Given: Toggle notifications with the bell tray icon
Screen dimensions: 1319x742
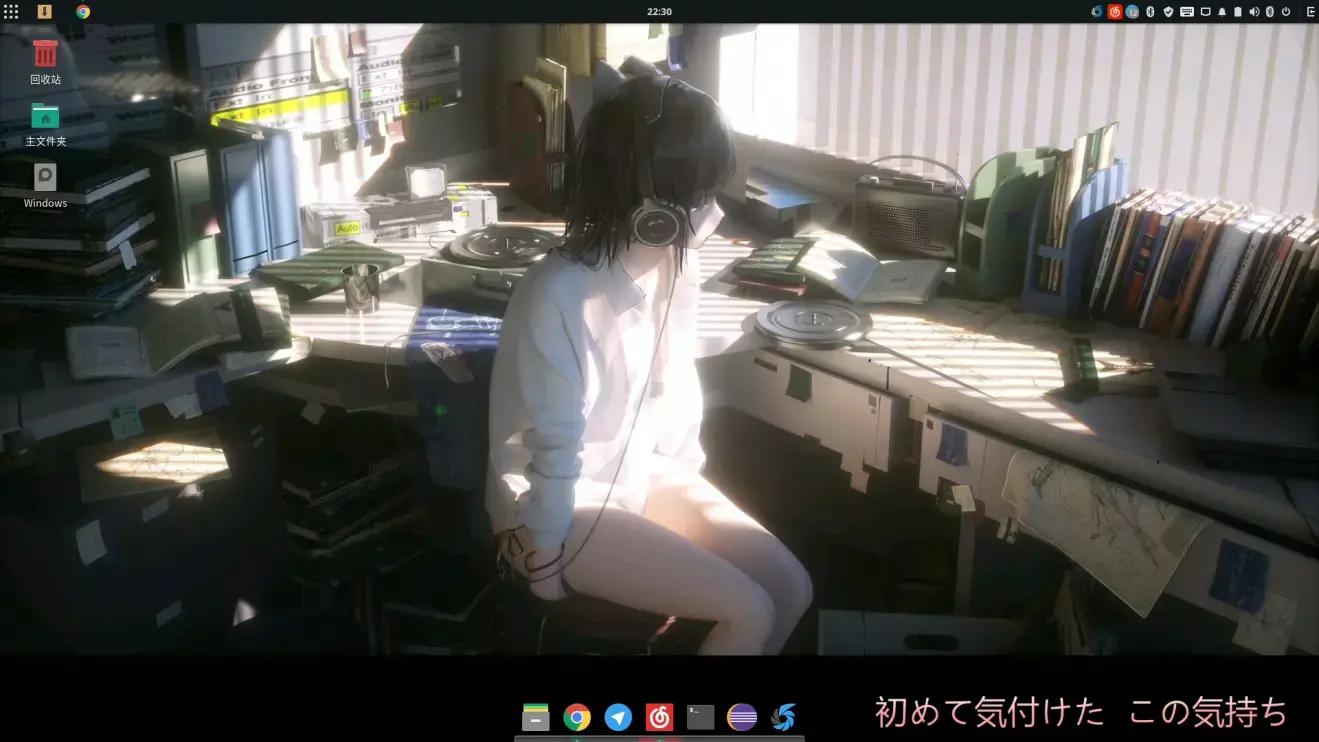Looking at the screenshot, I should coord(1222,11).
